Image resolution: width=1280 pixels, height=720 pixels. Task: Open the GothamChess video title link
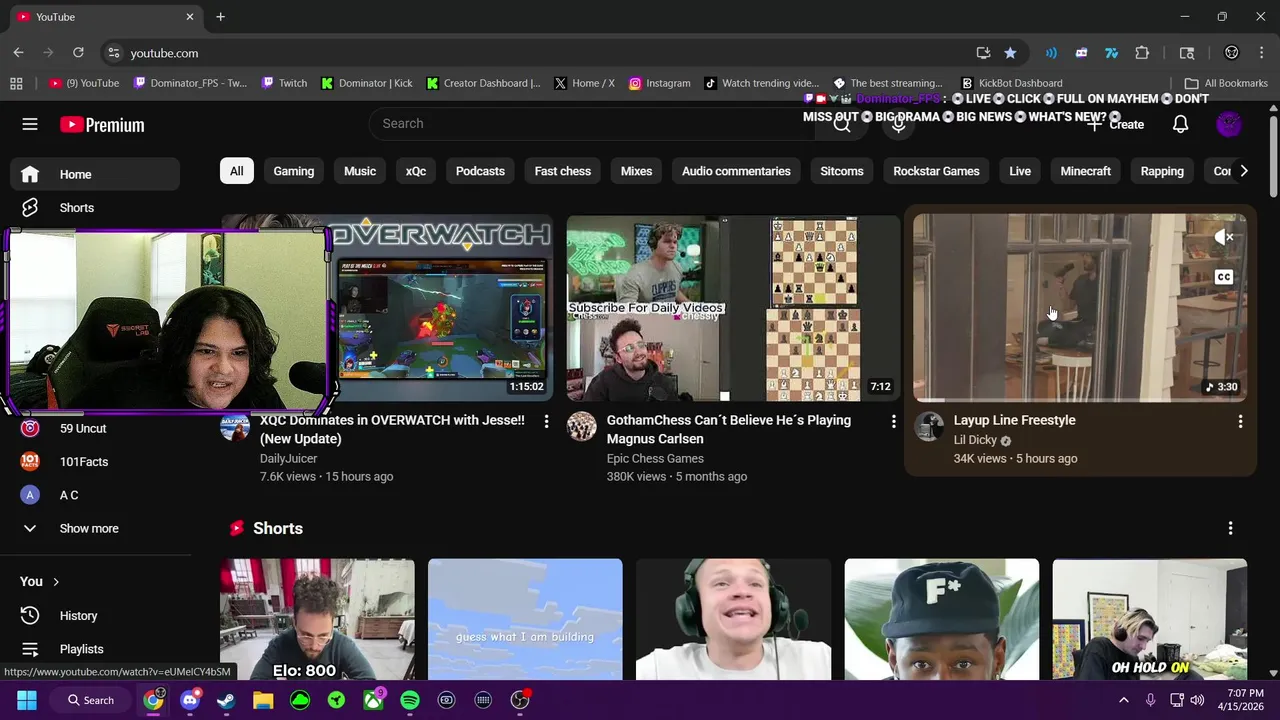(729, 429)
